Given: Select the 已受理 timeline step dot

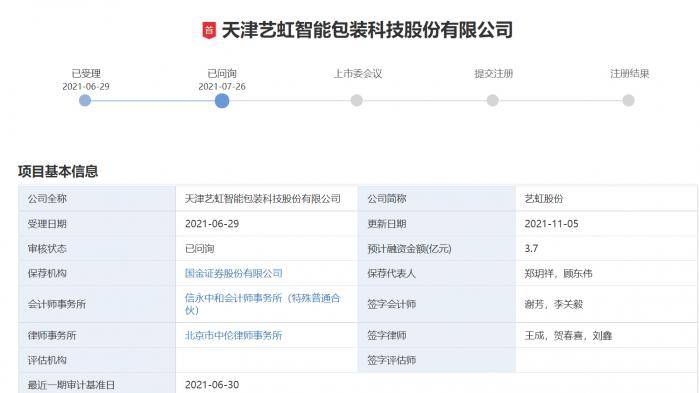Looking at the screenshot, I should coord(85,100).
